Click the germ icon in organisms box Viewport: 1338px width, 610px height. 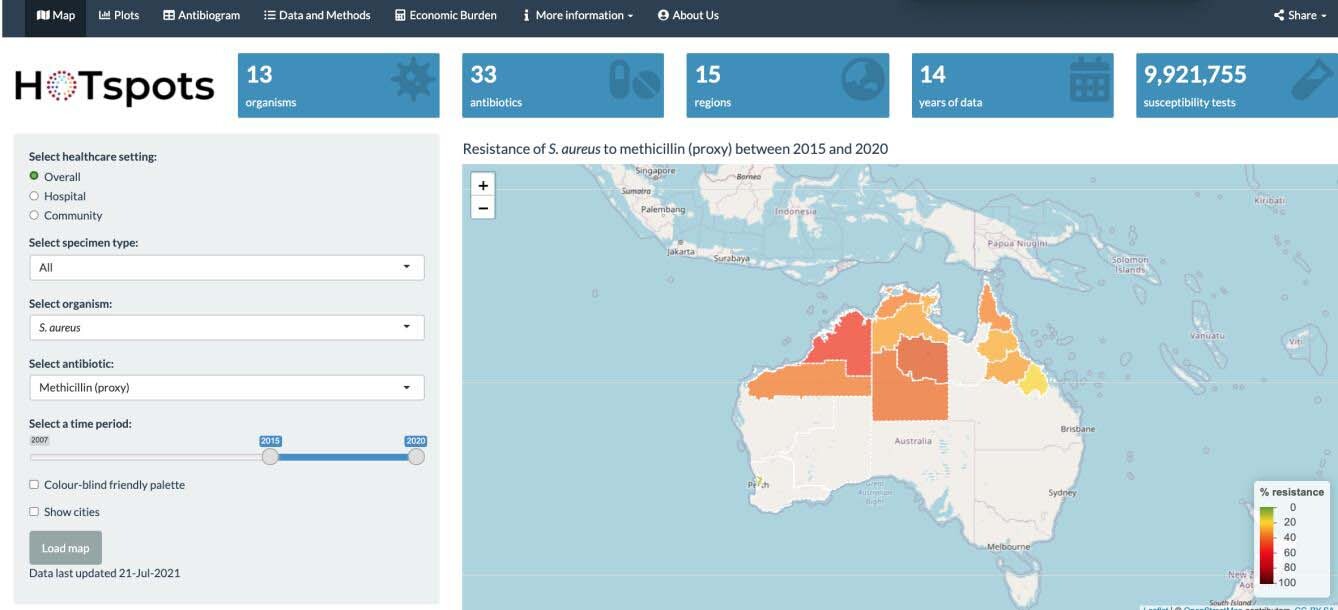(412, 82)
